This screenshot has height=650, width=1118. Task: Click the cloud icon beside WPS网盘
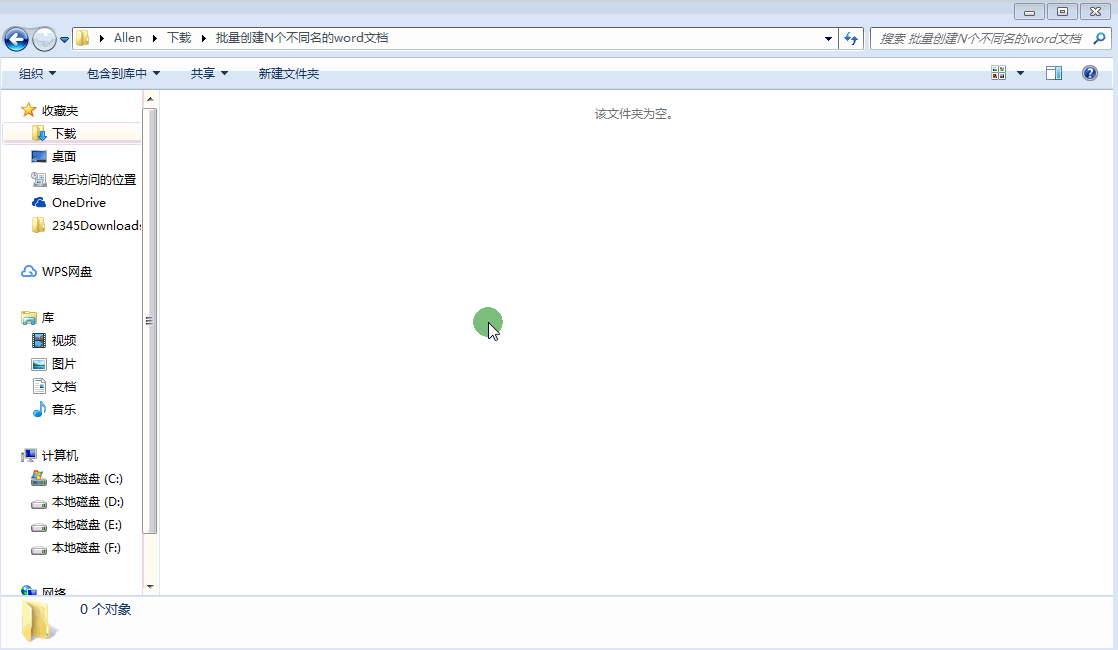click(x=29, y=272)
